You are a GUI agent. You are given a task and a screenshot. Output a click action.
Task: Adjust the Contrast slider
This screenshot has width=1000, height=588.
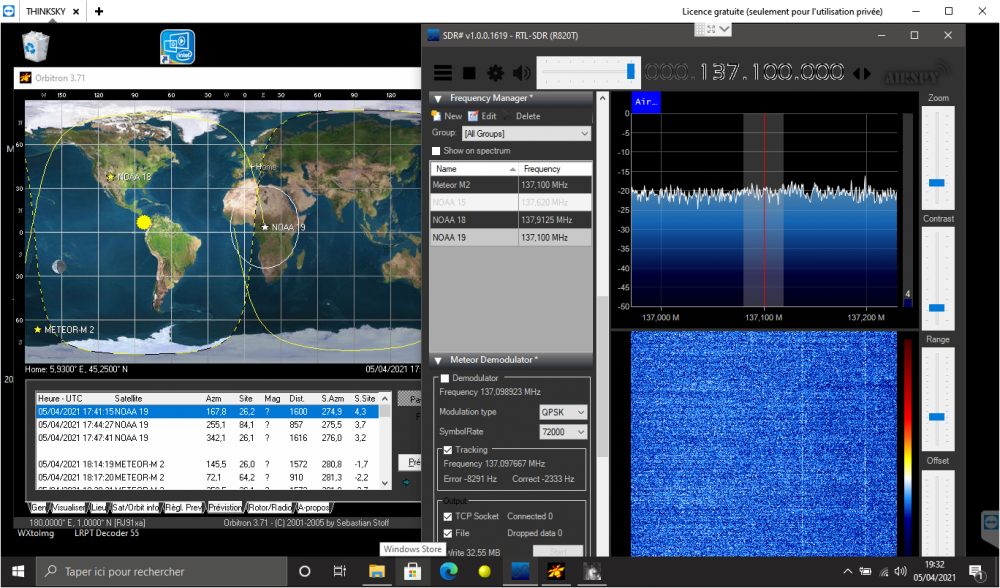click(x=937, y=277)
